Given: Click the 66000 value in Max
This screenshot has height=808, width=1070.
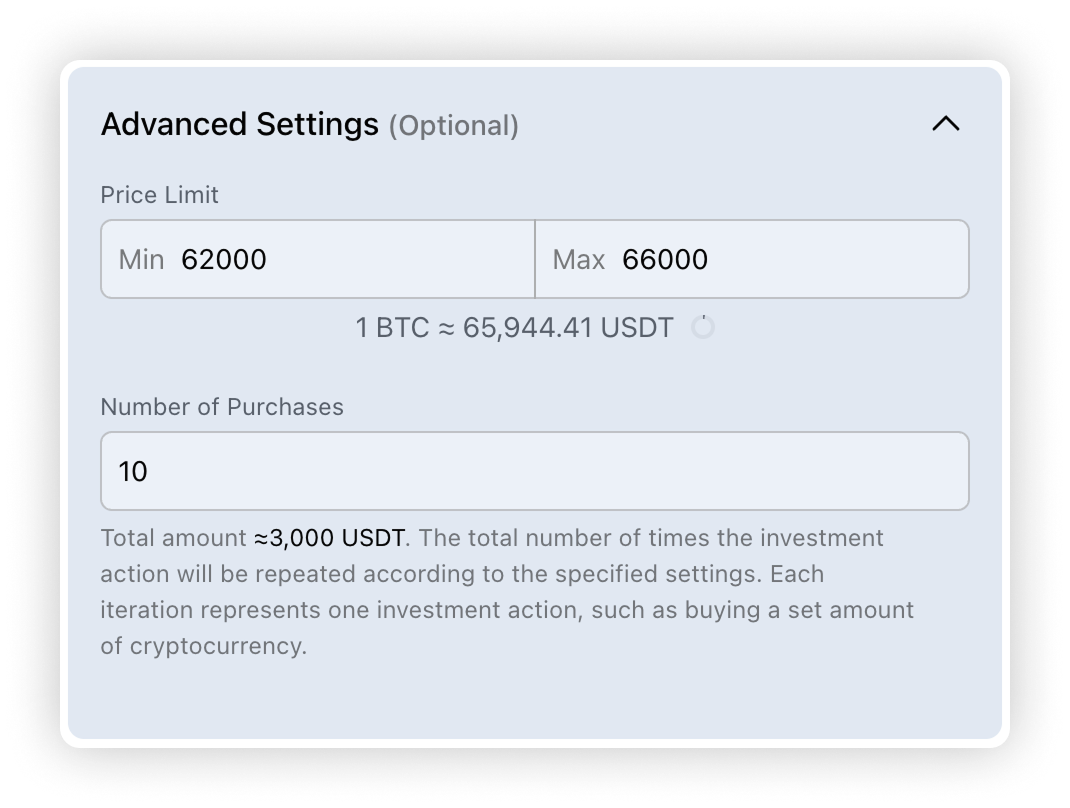Looking at the screenshot, I should click(665, 260).
